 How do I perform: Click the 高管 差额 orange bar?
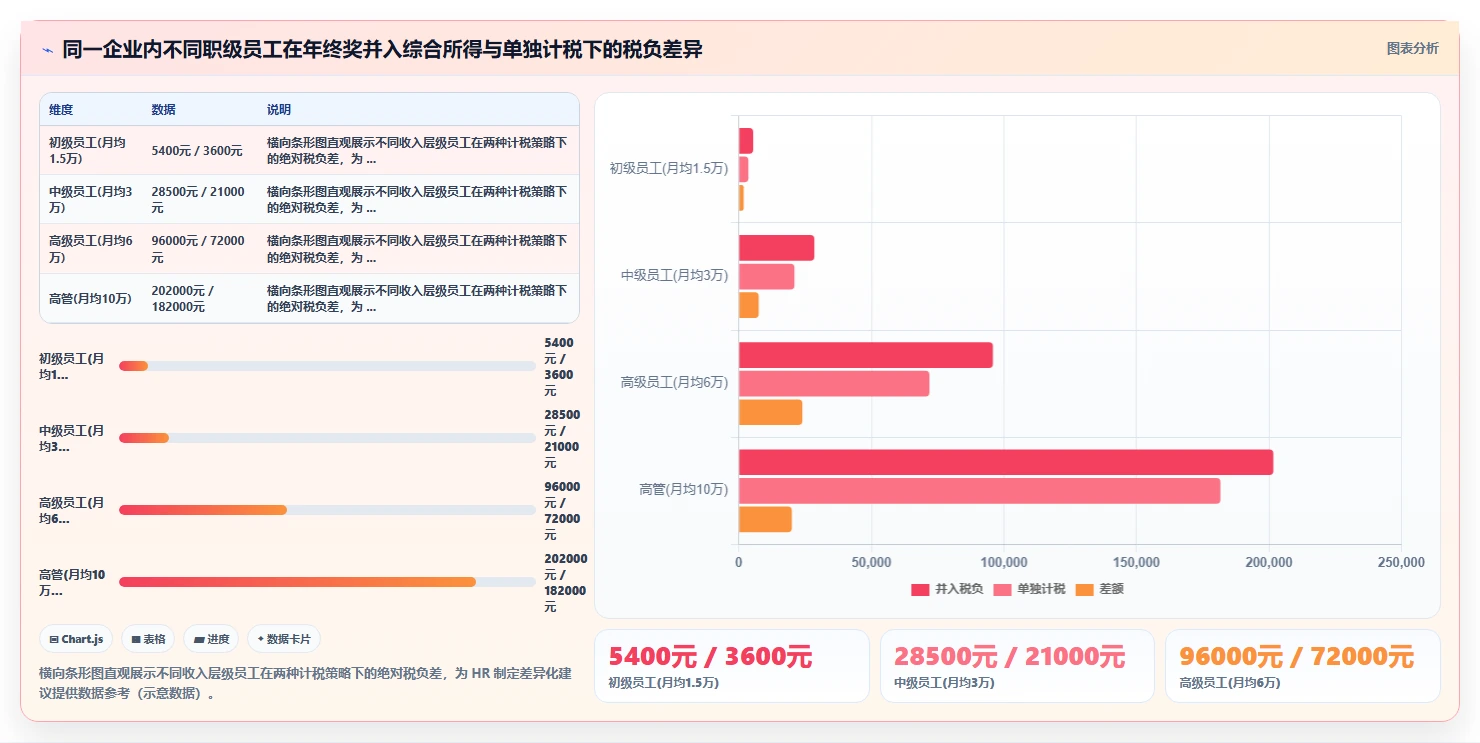click(x=765, y=519)
